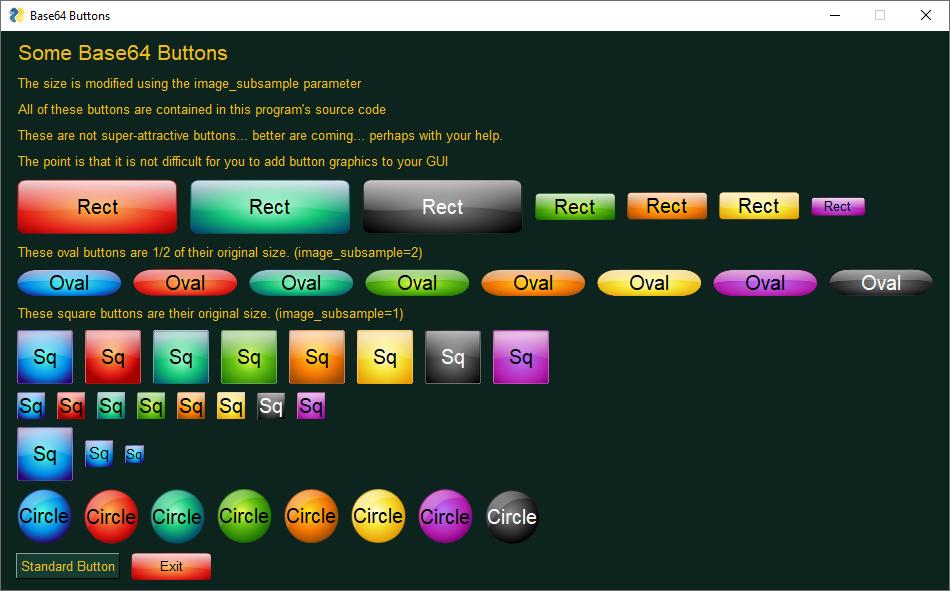Screen dimensions: 950x591
Task: Choose the small orange Rect button
Action: coord(667,206)
